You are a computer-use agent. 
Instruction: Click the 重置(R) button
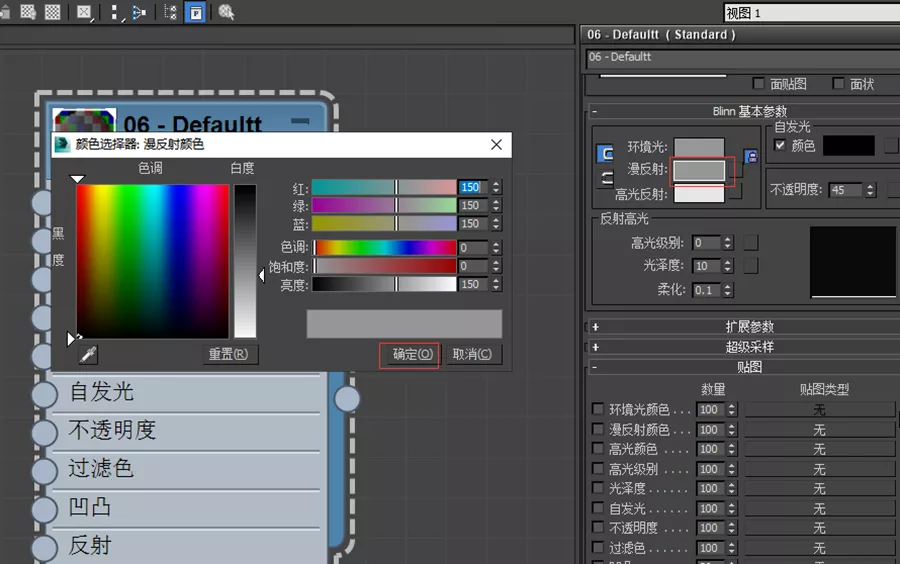tap(229, 355)
